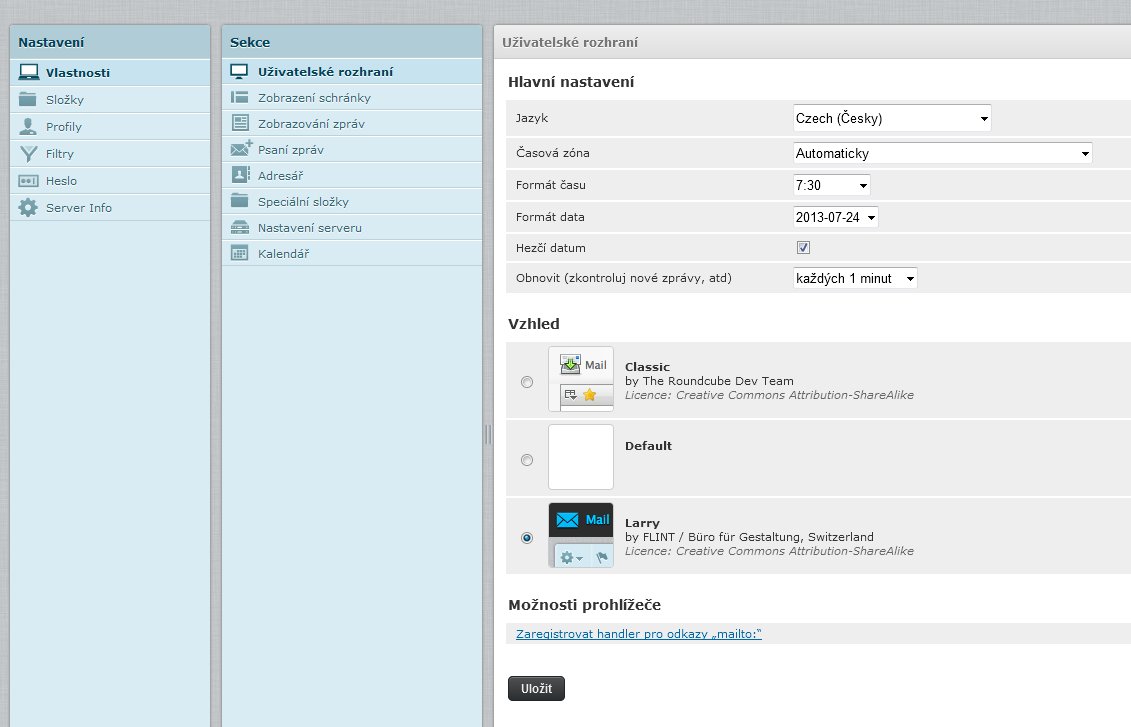The width and height of the screenshot is (1131, 727).
Task: Click the Profily person icon
Action: tap(28, 127)
